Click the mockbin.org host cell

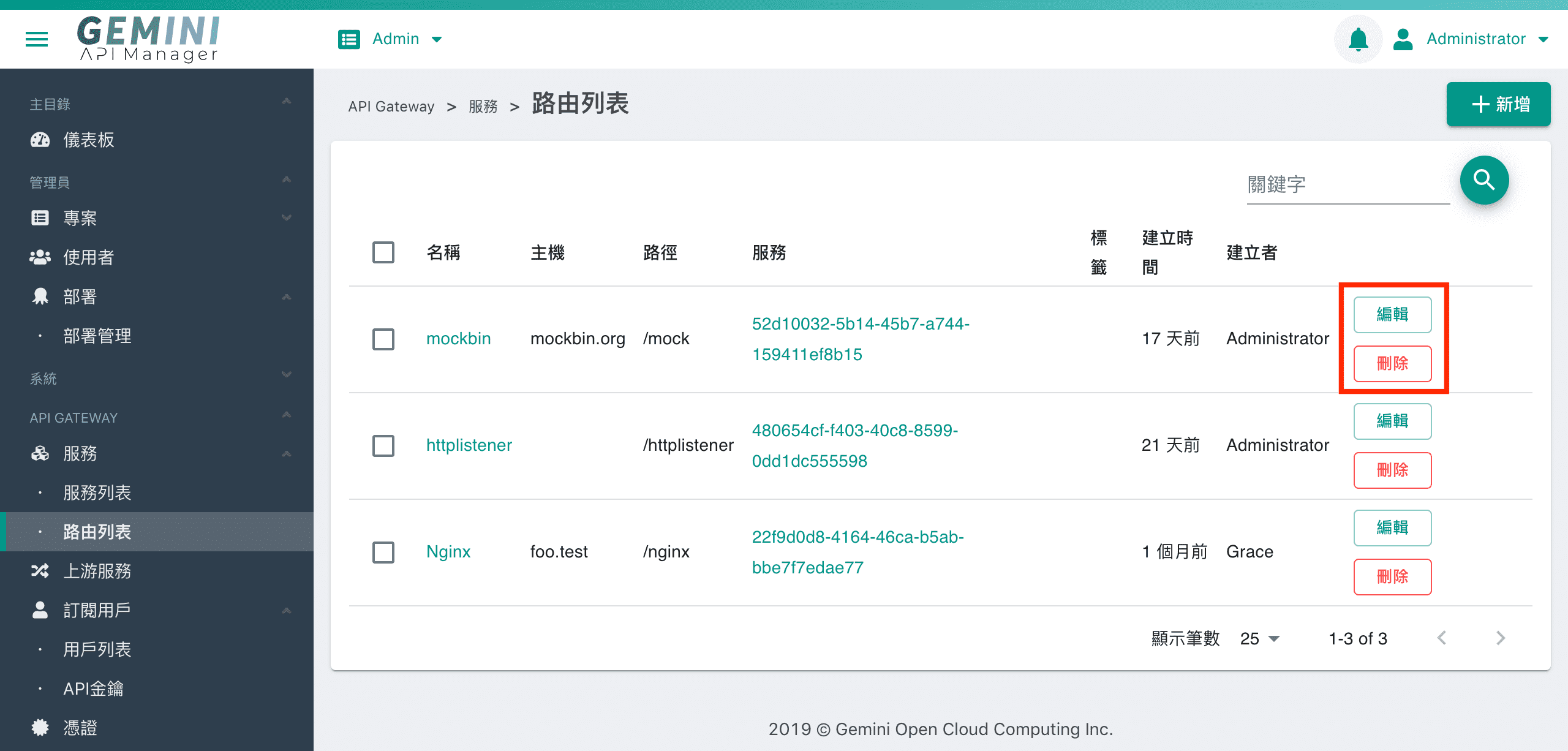578,339
